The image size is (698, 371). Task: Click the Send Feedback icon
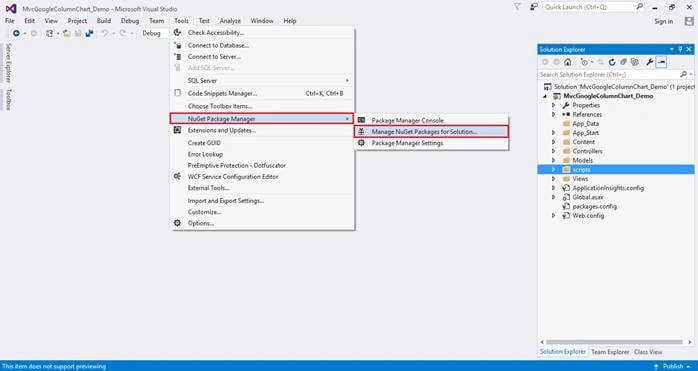coord(533,7)
